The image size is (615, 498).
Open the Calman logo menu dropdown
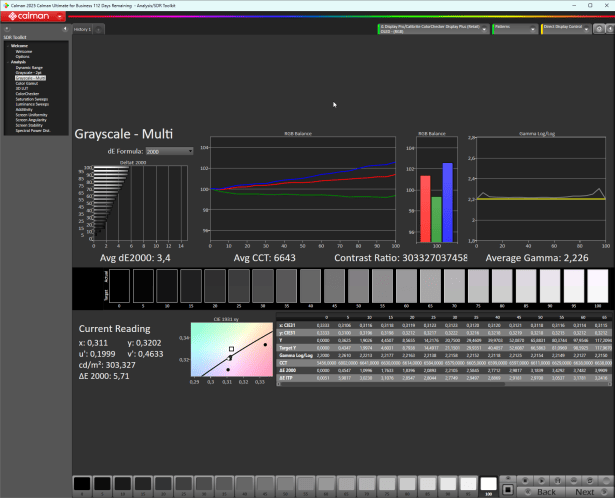point(60,16)
